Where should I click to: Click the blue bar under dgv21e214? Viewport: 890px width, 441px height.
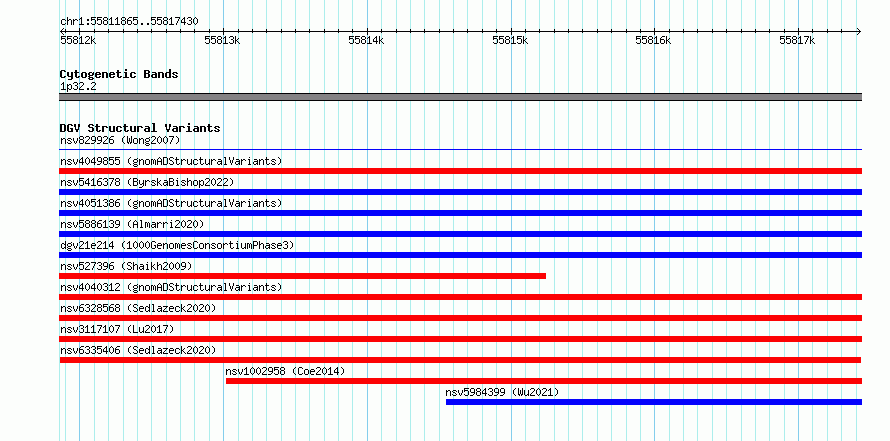[461, 255]
